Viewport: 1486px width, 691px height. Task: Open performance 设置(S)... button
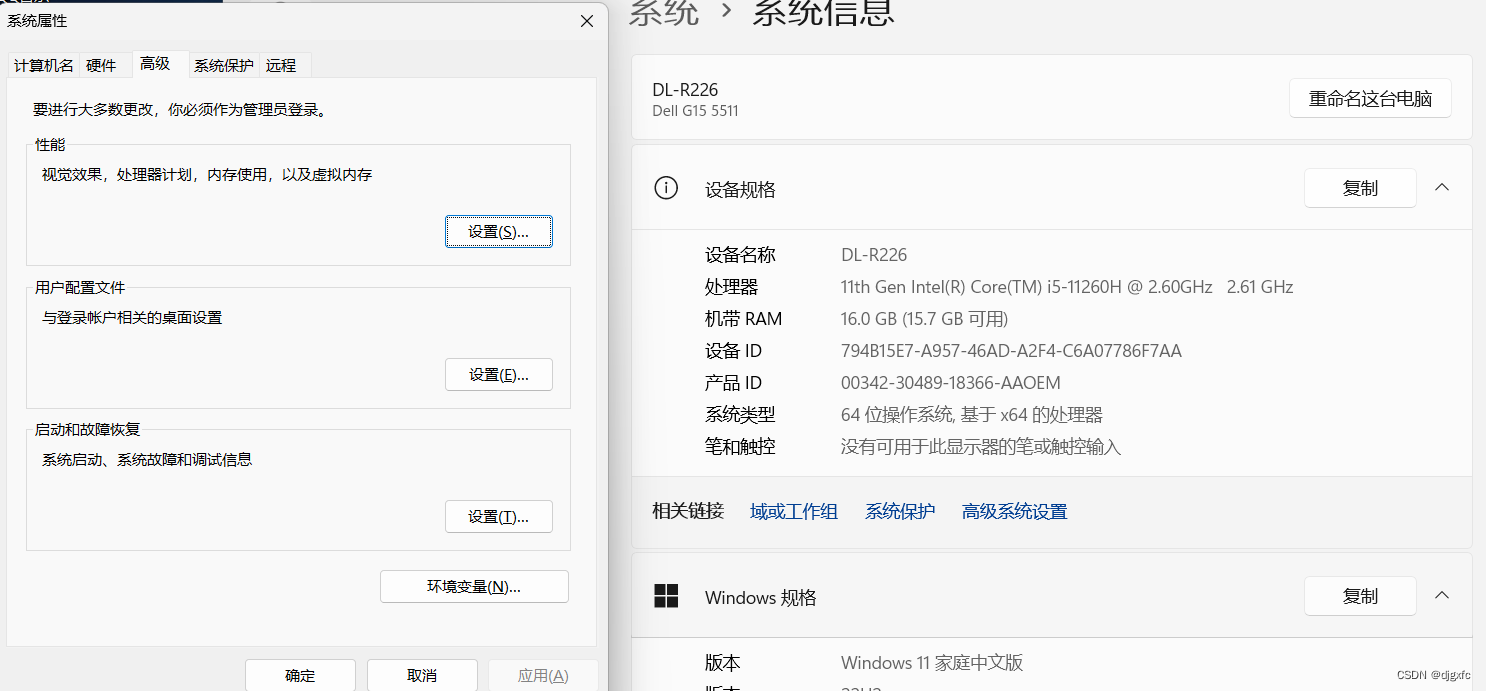point(498,231)
